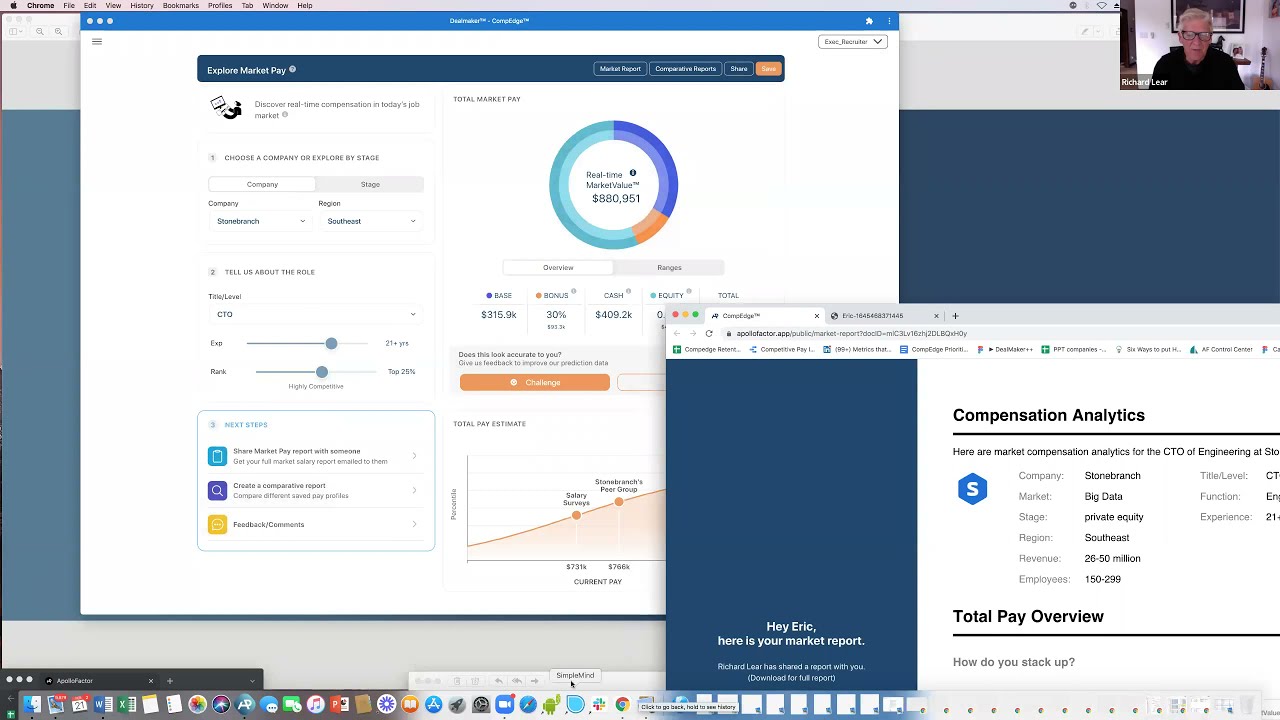Click the Rank slider handle
The width and height of the screenshot is (1280, 720).
pos(321,371)
